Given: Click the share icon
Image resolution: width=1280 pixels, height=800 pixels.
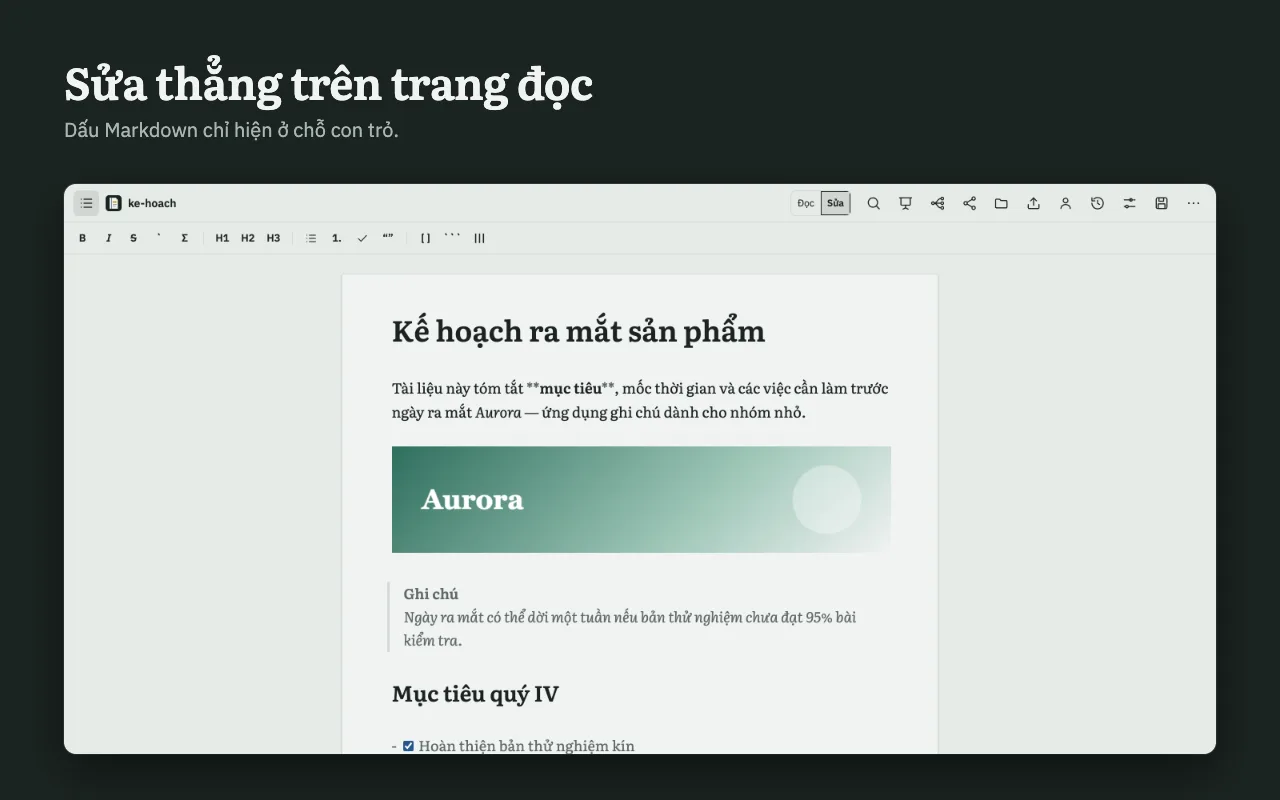Looking at the screenshot, I should (x=970, y=203).
